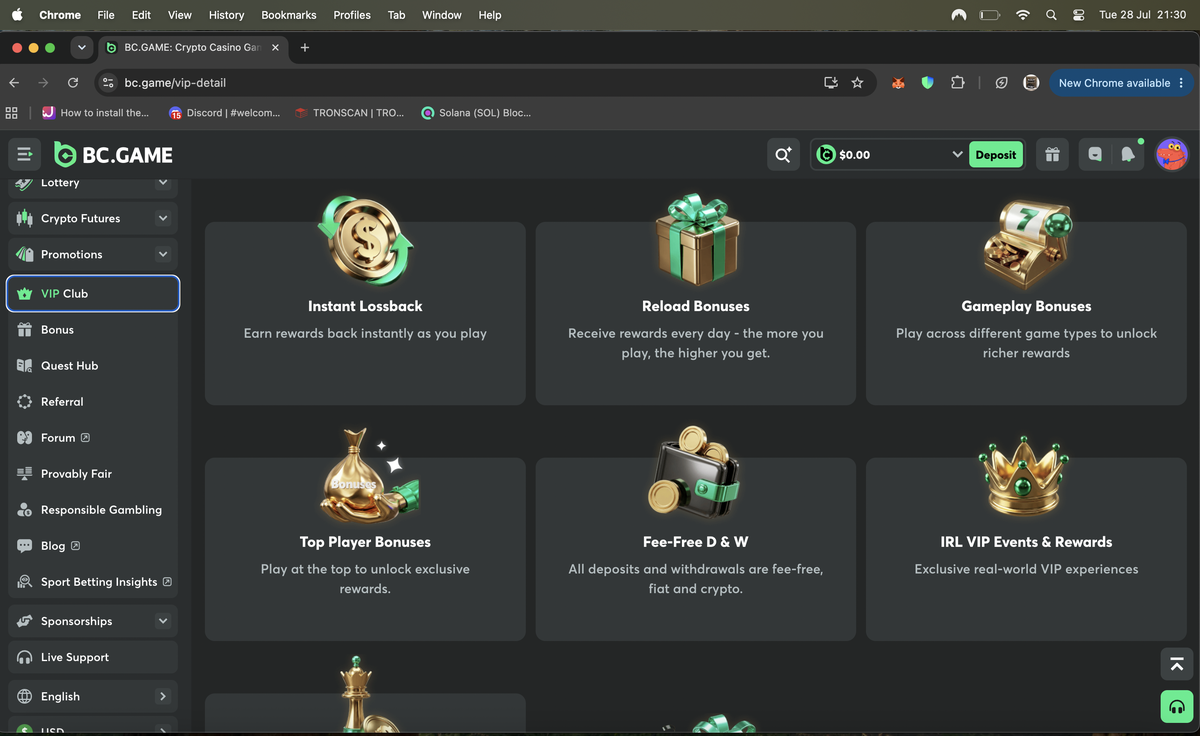Click the Provably Fair icon in sidebar
Screen dimensions: 1200x736
point(25,474)
